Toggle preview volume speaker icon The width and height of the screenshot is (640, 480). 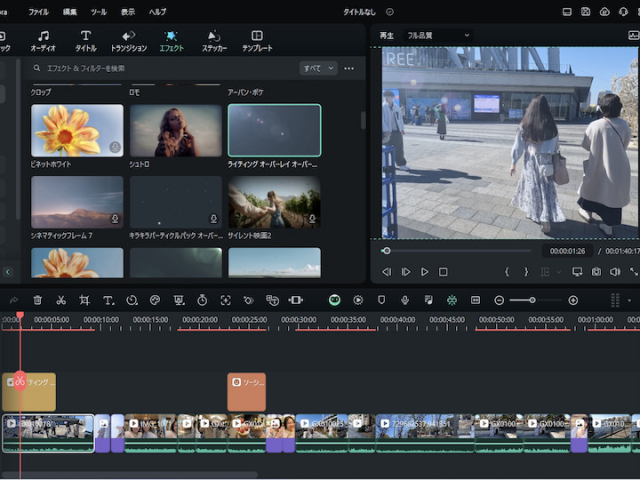614,272
